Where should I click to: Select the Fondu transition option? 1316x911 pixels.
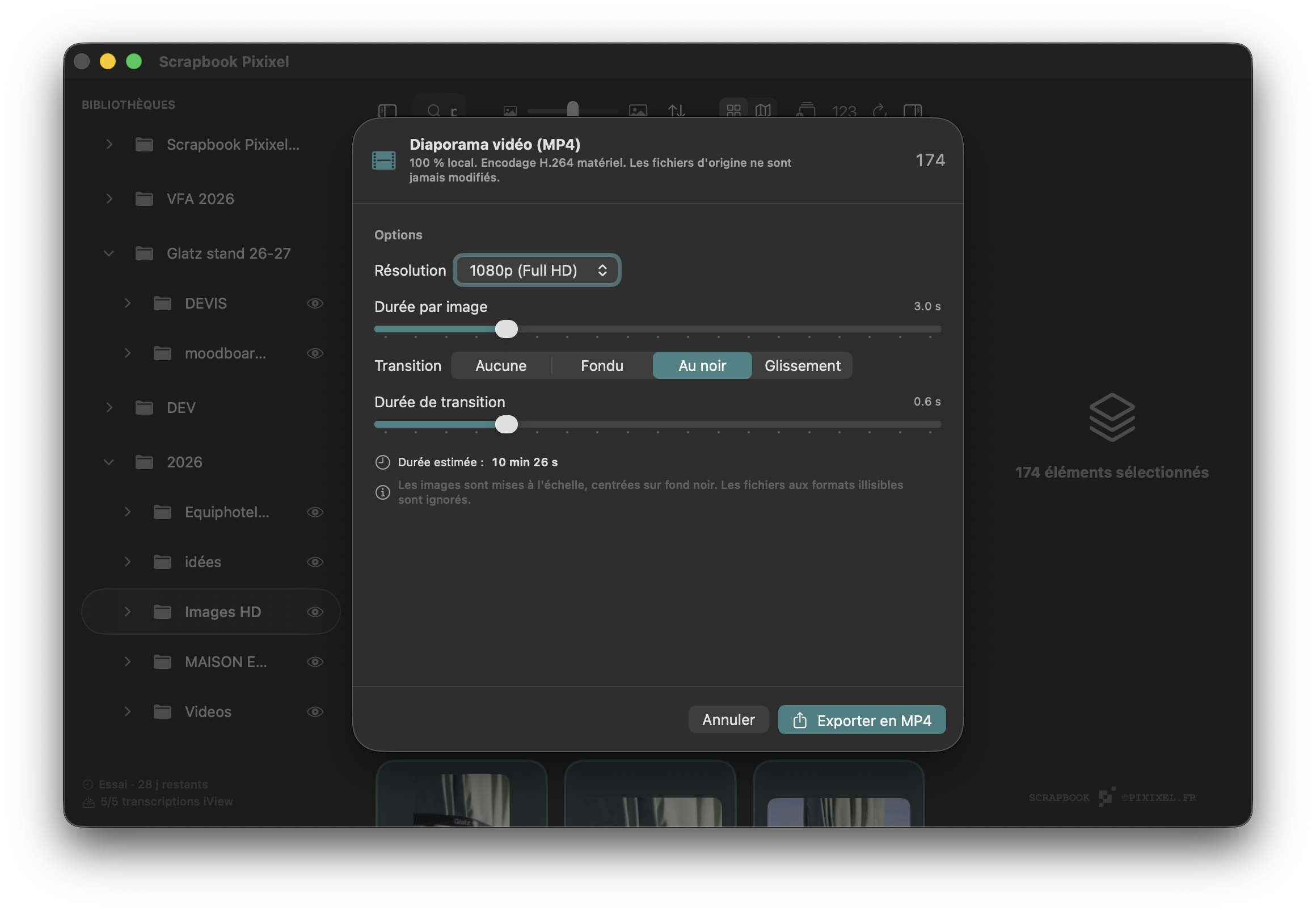click(x=602, y=365)
